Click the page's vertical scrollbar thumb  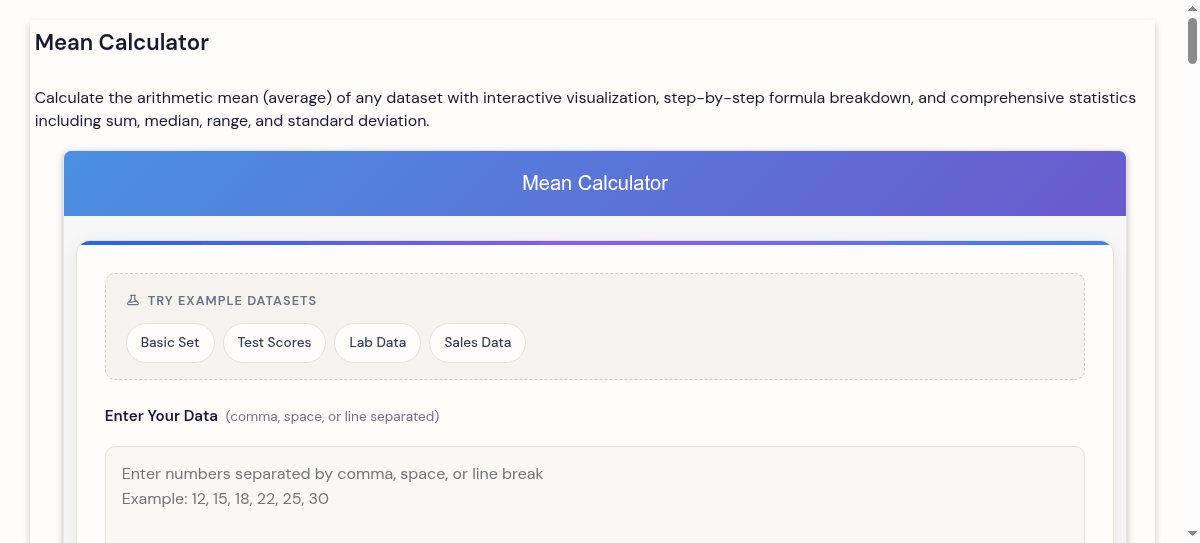[1192, 40]
